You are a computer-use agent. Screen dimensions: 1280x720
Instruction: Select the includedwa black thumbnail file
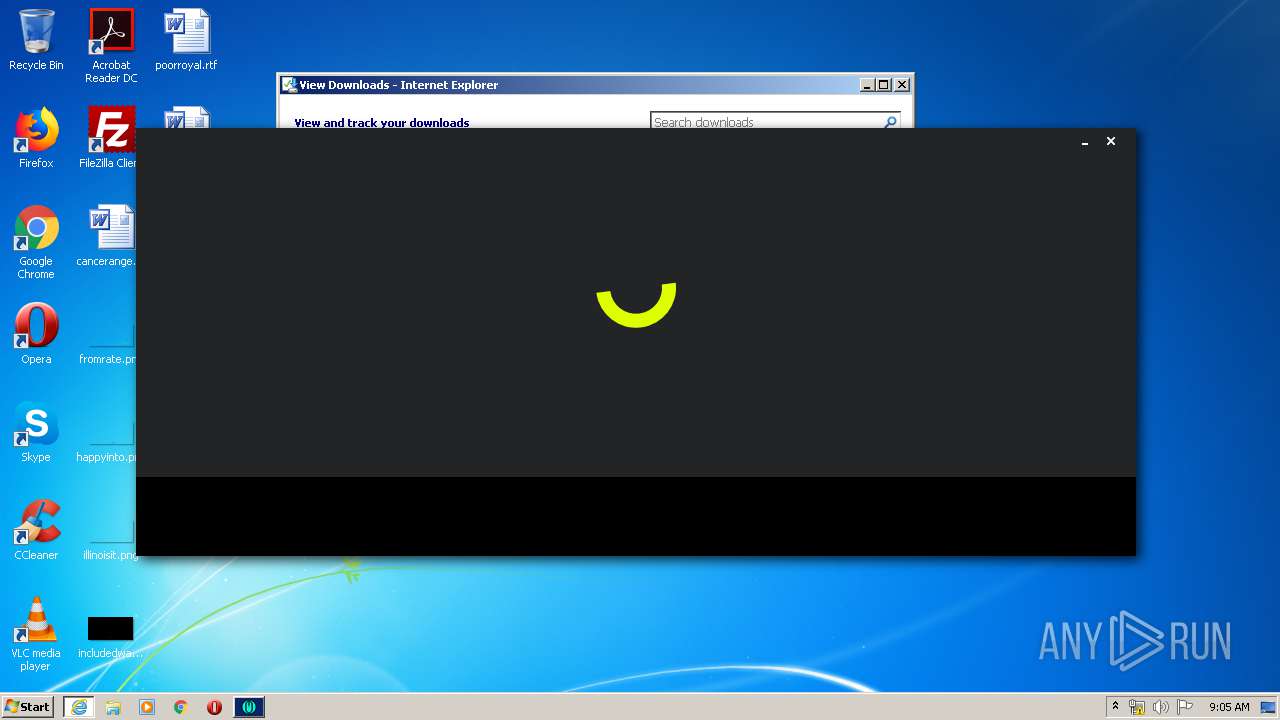(x=110, y=637)
